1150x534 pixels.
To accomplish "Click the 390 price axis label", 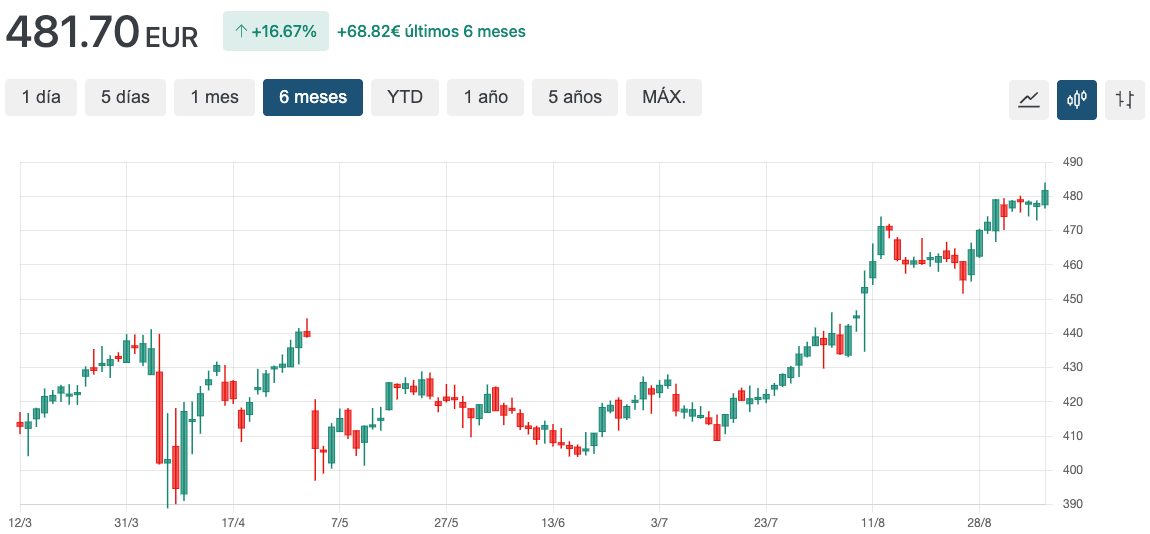I will 1072,505.
